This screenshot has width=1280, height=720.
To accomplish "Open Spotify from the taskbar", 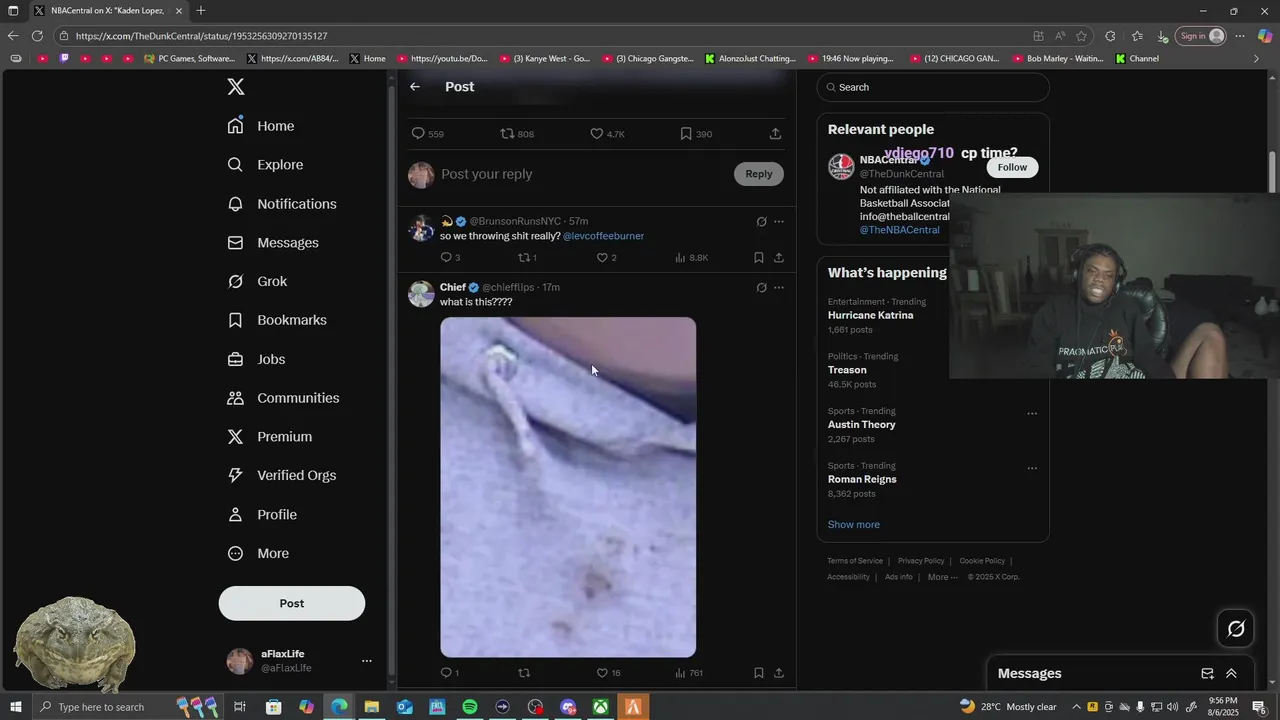I will (x=470, y=707).
